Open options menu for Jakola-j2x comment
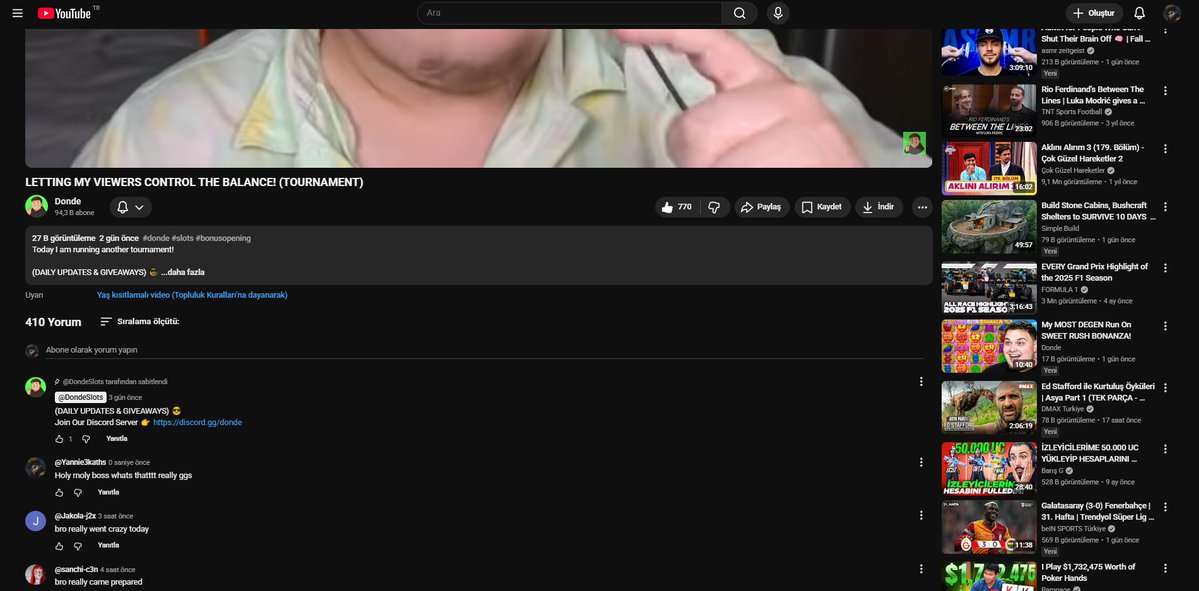Image resolution: width=1199 pixels, height=591 pixels. coord(921,516)
